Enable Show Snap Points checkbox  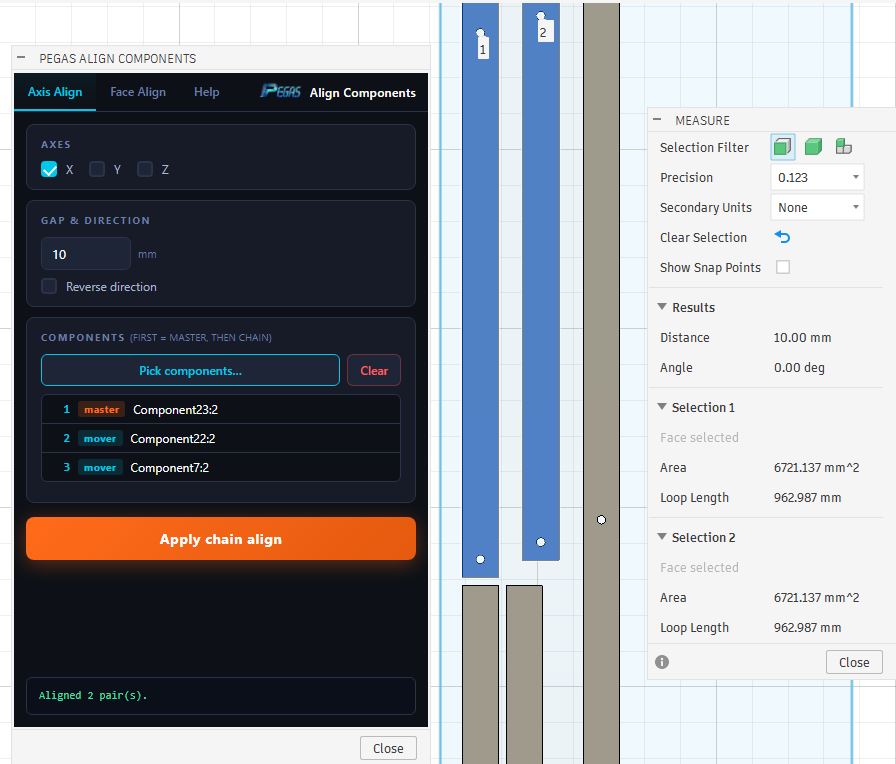[783, 267]
